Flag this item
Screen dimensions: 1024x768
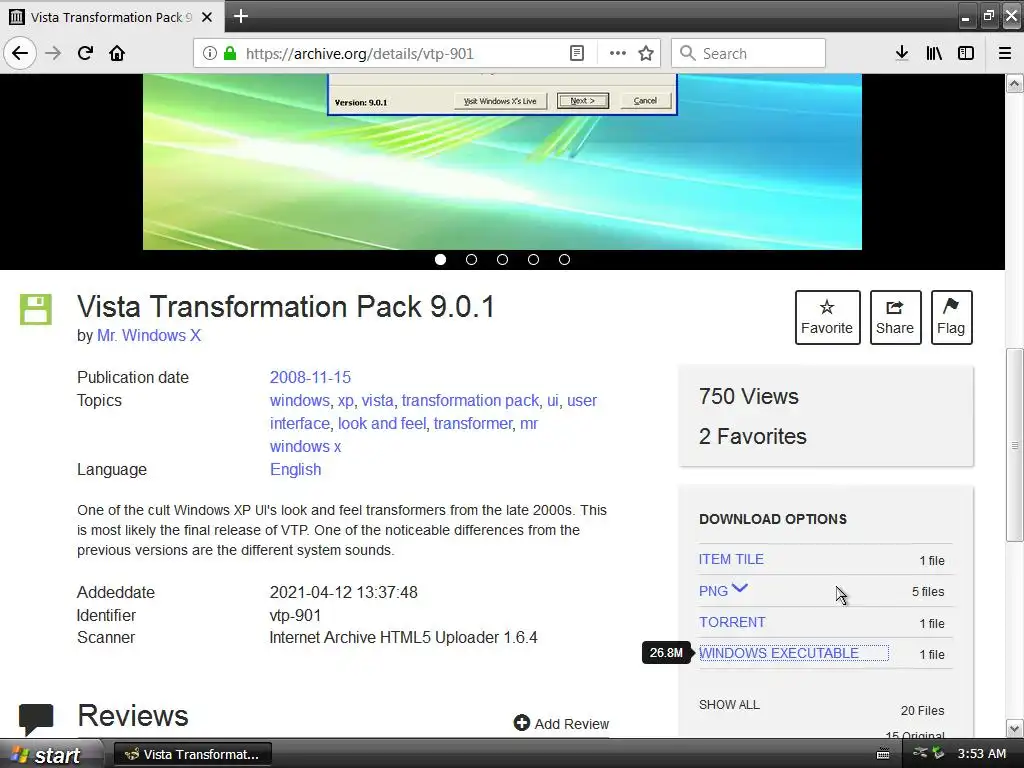tap(952, 317)
